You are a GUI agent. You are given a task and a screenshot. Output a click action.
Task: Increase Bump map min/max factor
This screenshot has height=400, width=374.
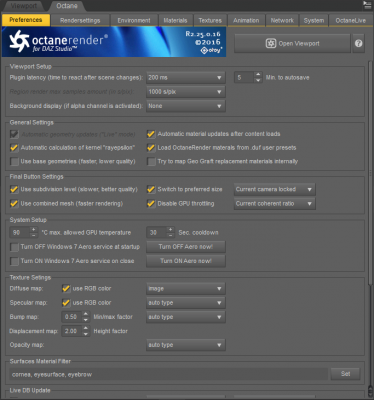coord(86,314)
